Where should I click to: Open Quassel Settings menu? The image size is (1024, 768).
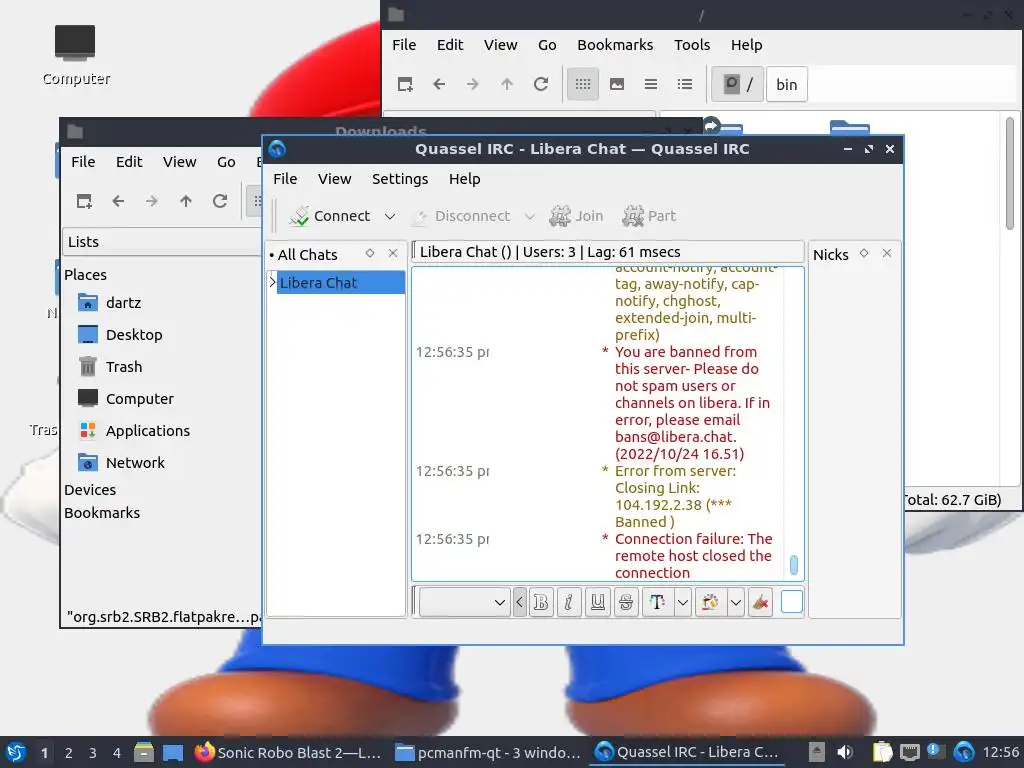coord(400,179)
